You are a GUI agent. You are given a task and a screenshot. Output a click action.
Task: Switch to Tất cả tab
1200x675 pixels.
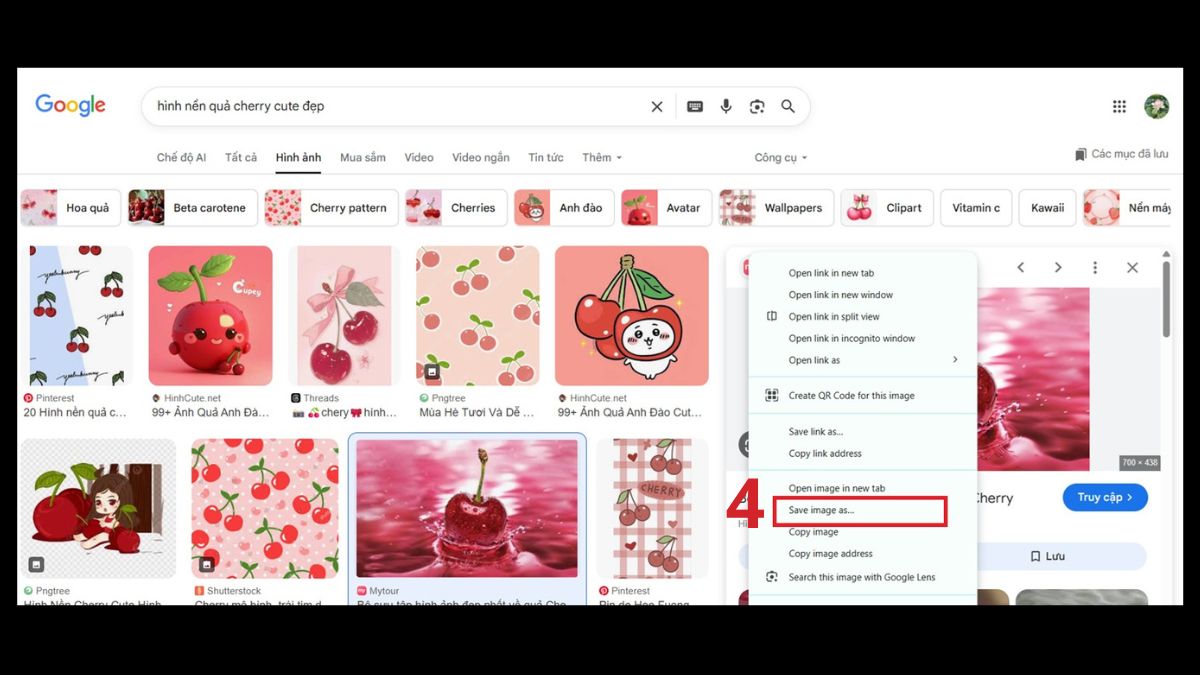(x=241, y=158)
